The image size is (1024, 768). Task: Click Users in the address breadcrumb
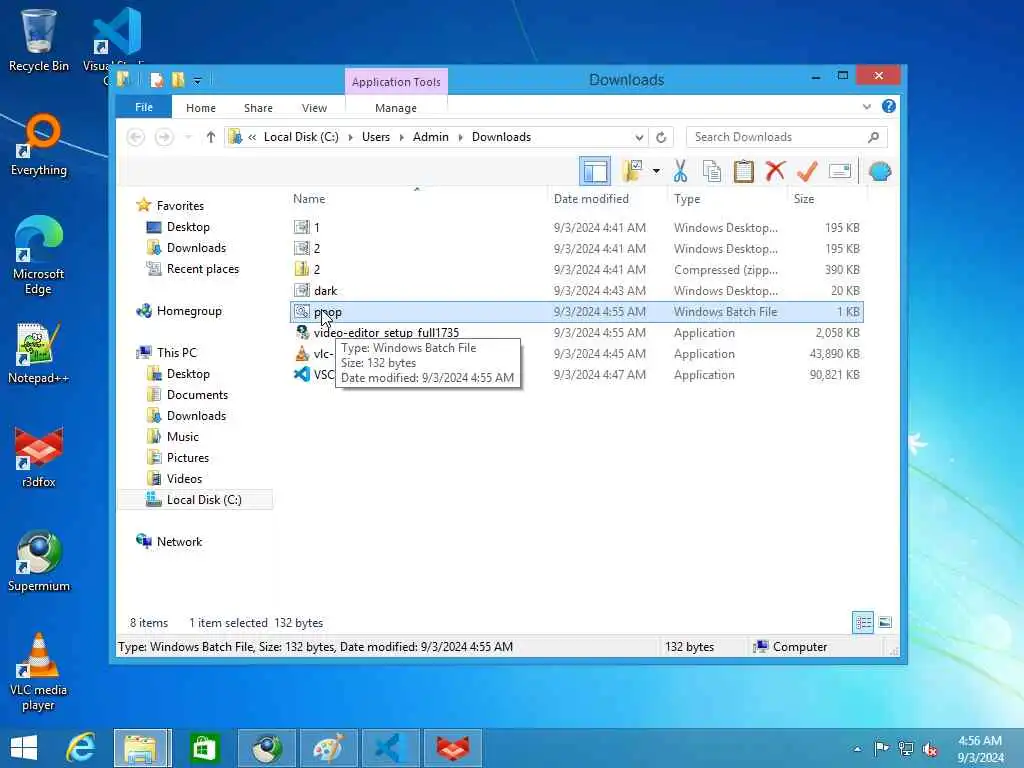coord(376,137)
